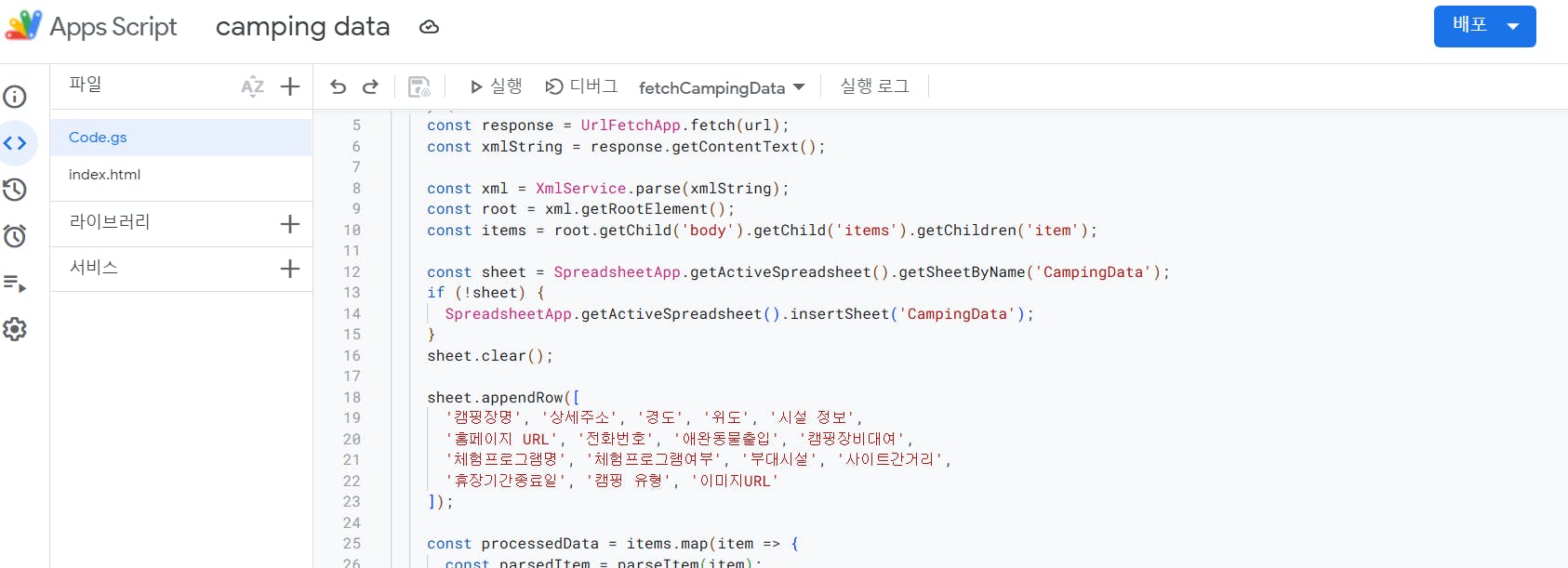Image resolution: width=1568 pixels, height=568 pixels.
Task: Add a new file with plus icon
Action: tap(290, 86)
